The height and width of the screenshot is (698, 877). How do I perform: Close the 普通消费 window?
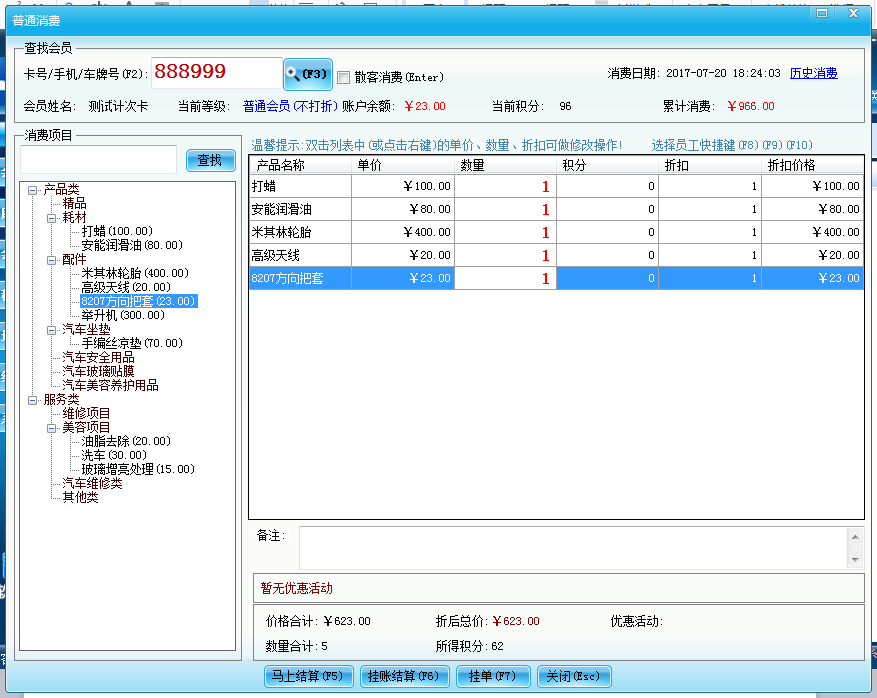tap(854, 13)
